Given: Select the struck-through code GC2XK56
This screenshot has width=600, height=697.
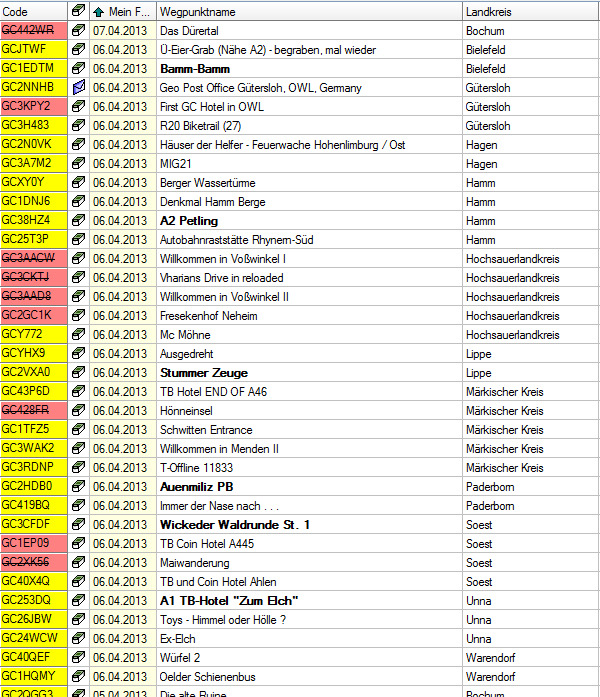Looking at the screenshot, I should 34,562.
